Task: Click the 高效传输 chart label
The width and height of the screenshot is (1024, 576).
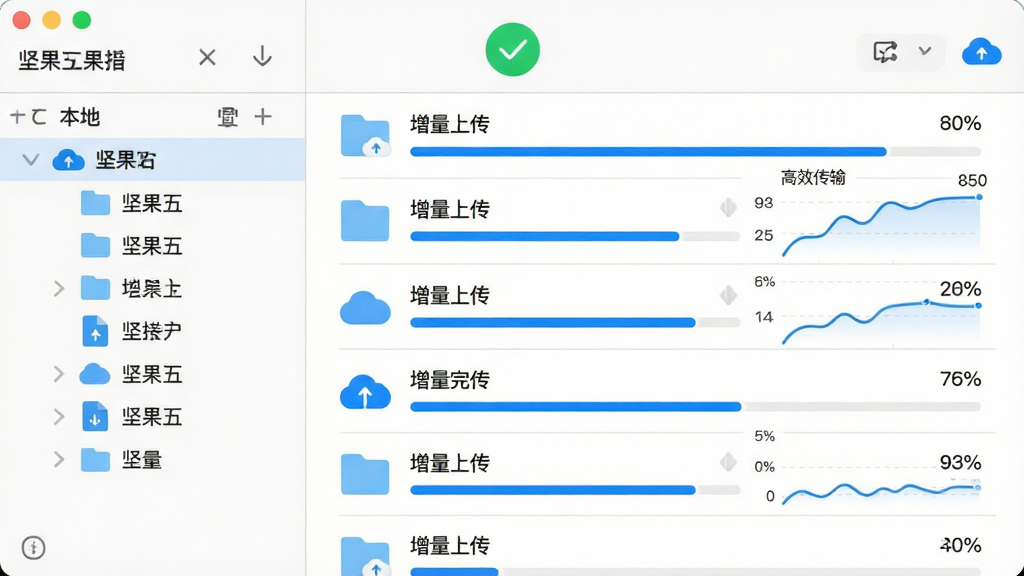Action: point(813,177)
